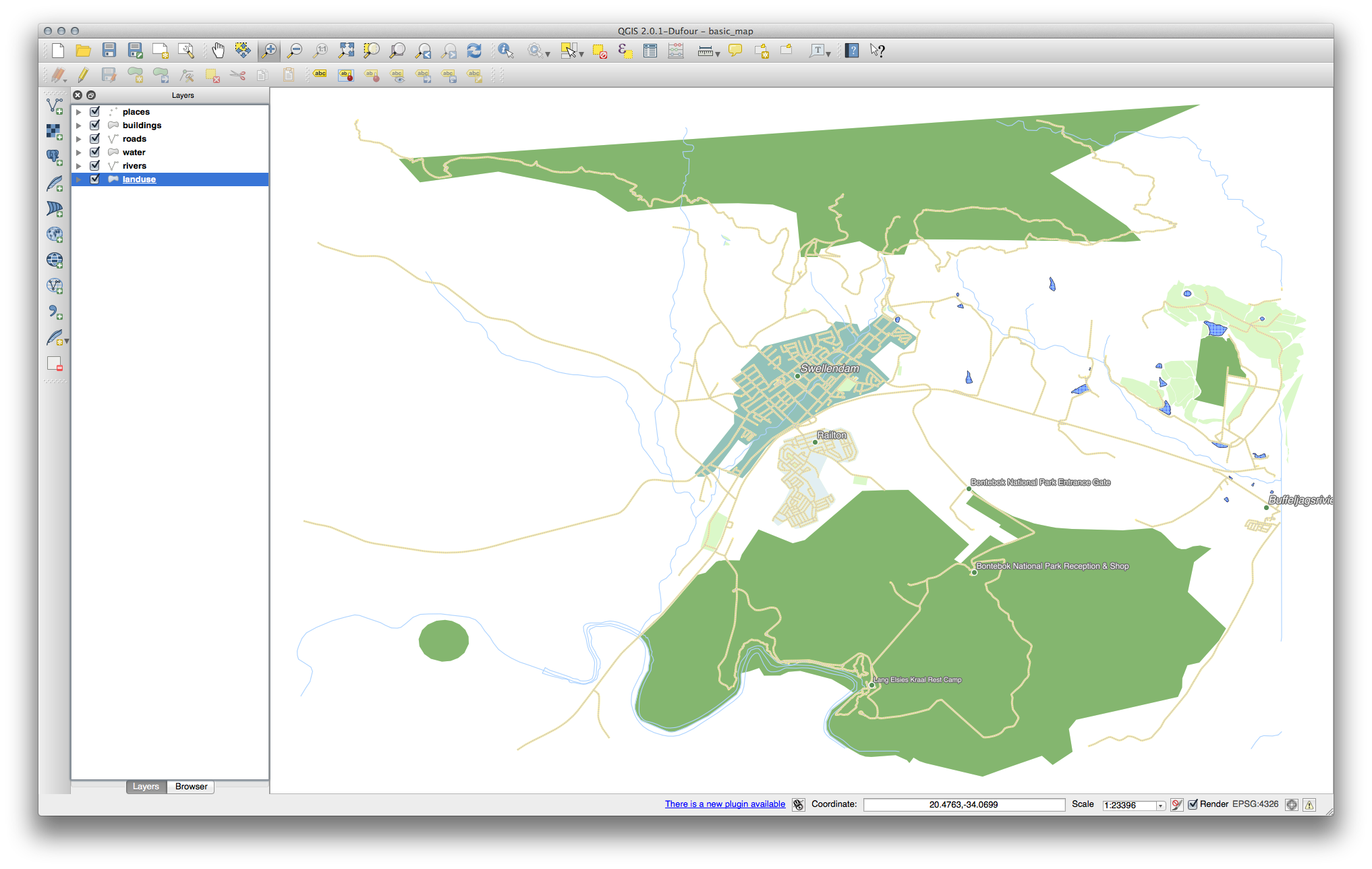The width and height of the screenshot is (1372, 869).
Task: Open the attribute table icon
Action: pyautogui.click(x=650, y=51)
